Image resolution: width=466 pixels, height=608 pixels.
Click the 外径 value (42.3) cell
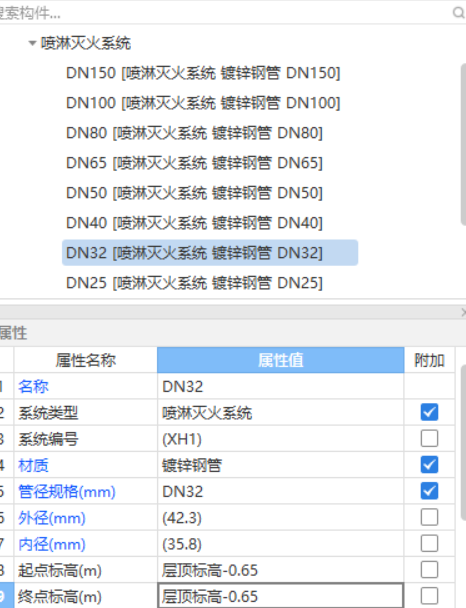(281, 518)
